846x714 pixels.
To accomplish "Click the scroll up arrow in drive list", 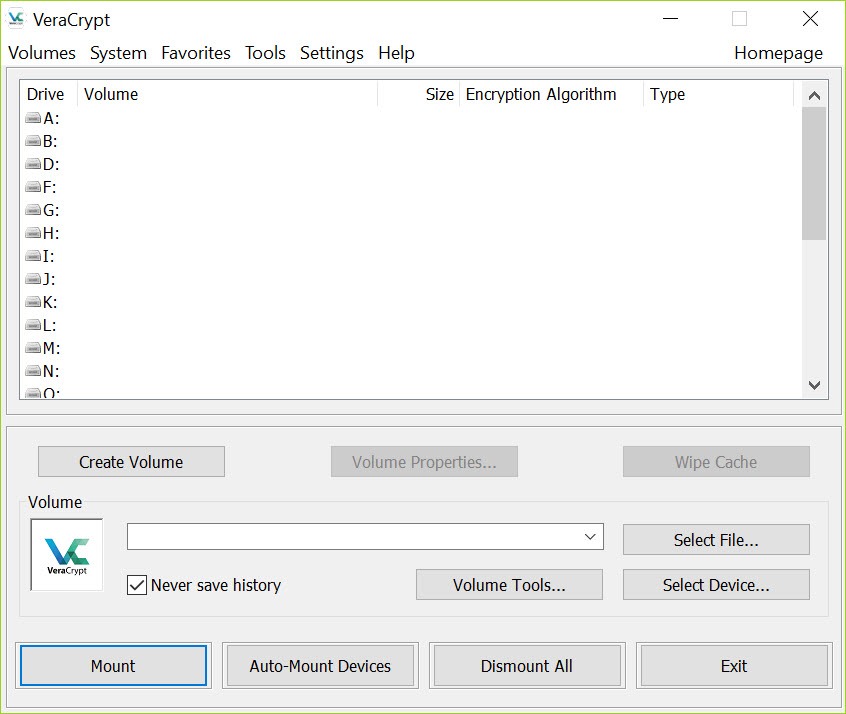I will tap(814, 96).
